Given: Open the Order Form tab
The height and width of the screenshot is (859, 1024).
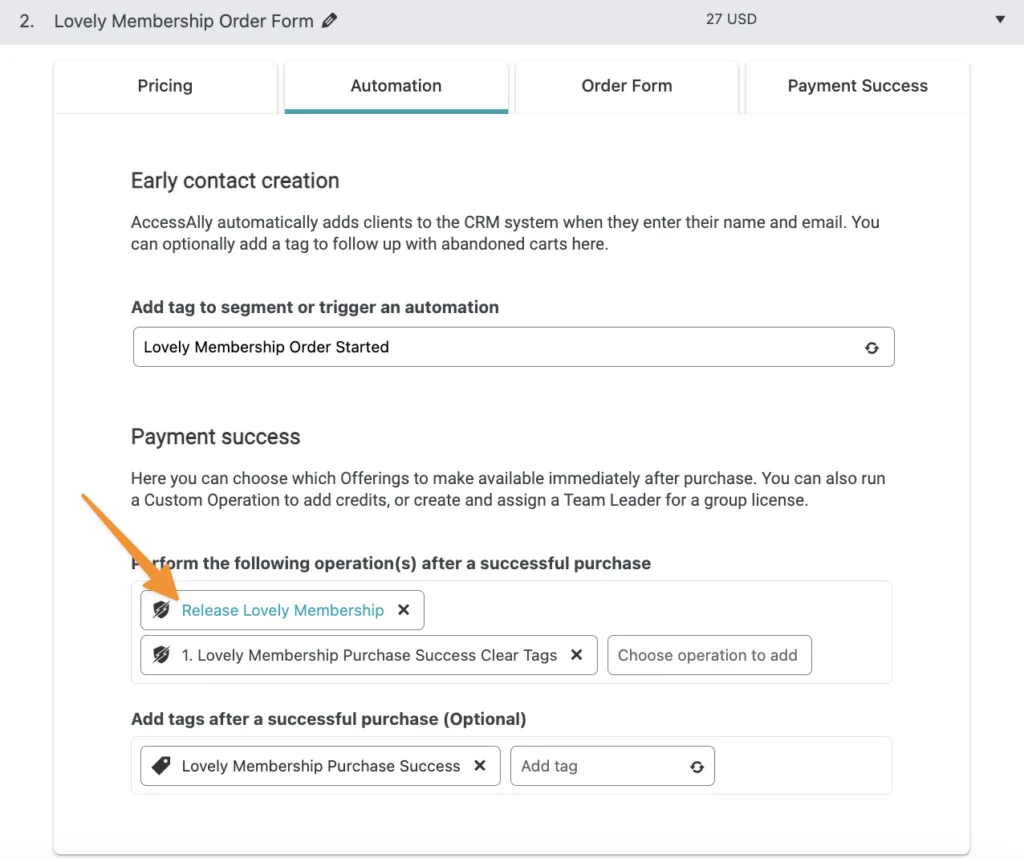Looking at the screenshot, I should pos(626,86).
